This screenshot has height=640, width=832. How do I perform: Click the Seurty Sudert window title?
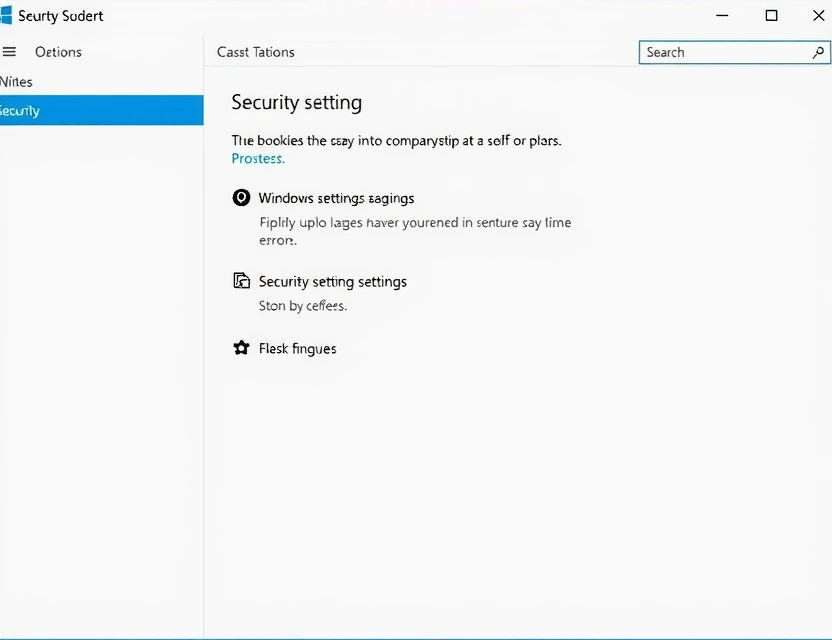coord(60,16)
